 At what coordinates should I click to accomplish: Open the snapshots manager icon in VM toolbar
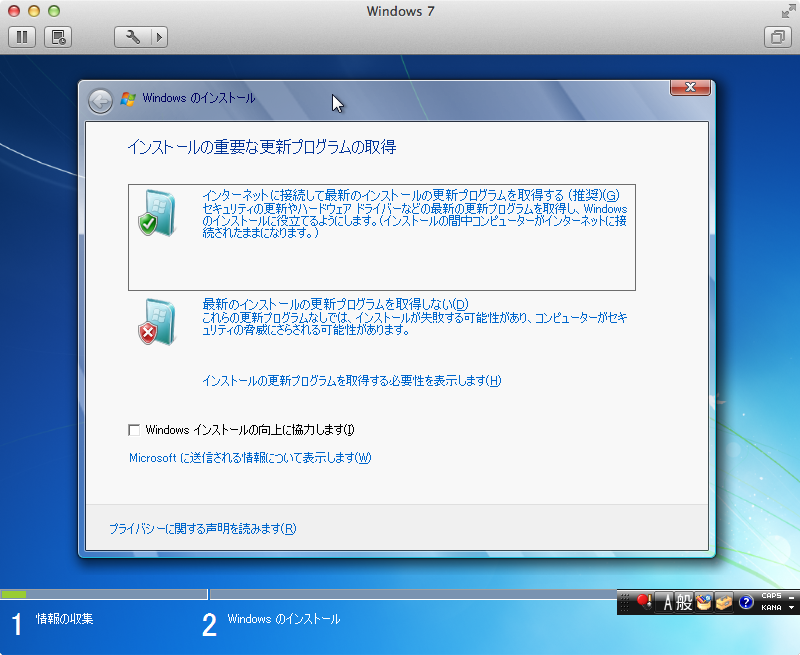58,37
